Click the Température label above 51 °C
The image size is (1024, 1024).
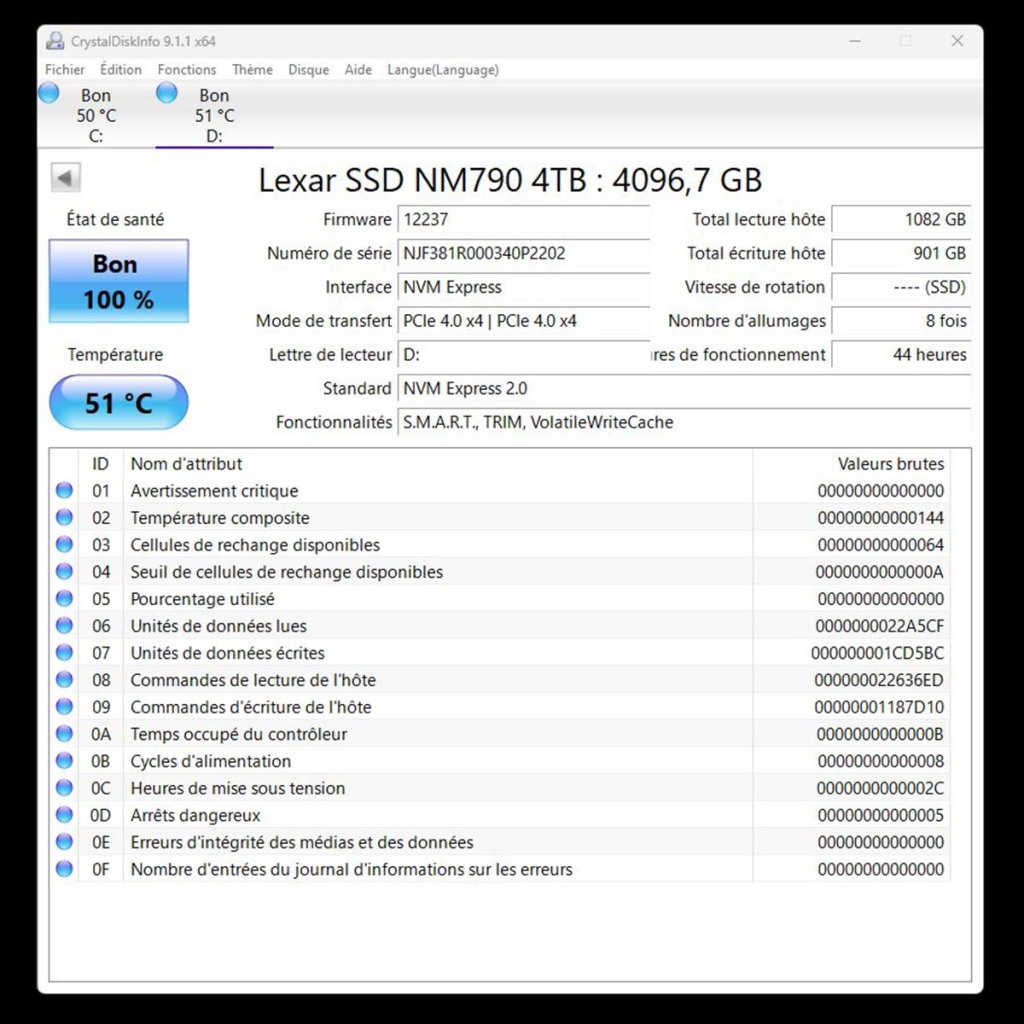pos(115,355)
